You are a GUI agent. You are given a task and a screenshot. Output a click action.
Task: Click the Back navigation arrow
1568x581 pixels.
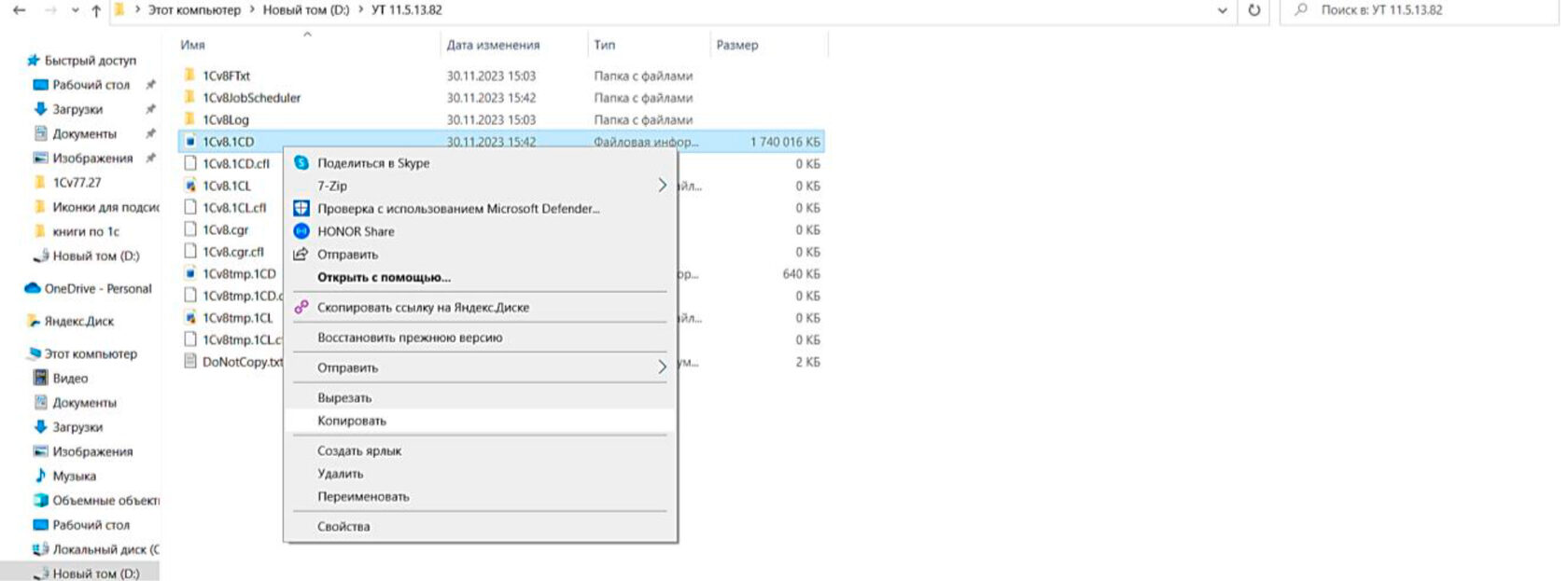19,10
